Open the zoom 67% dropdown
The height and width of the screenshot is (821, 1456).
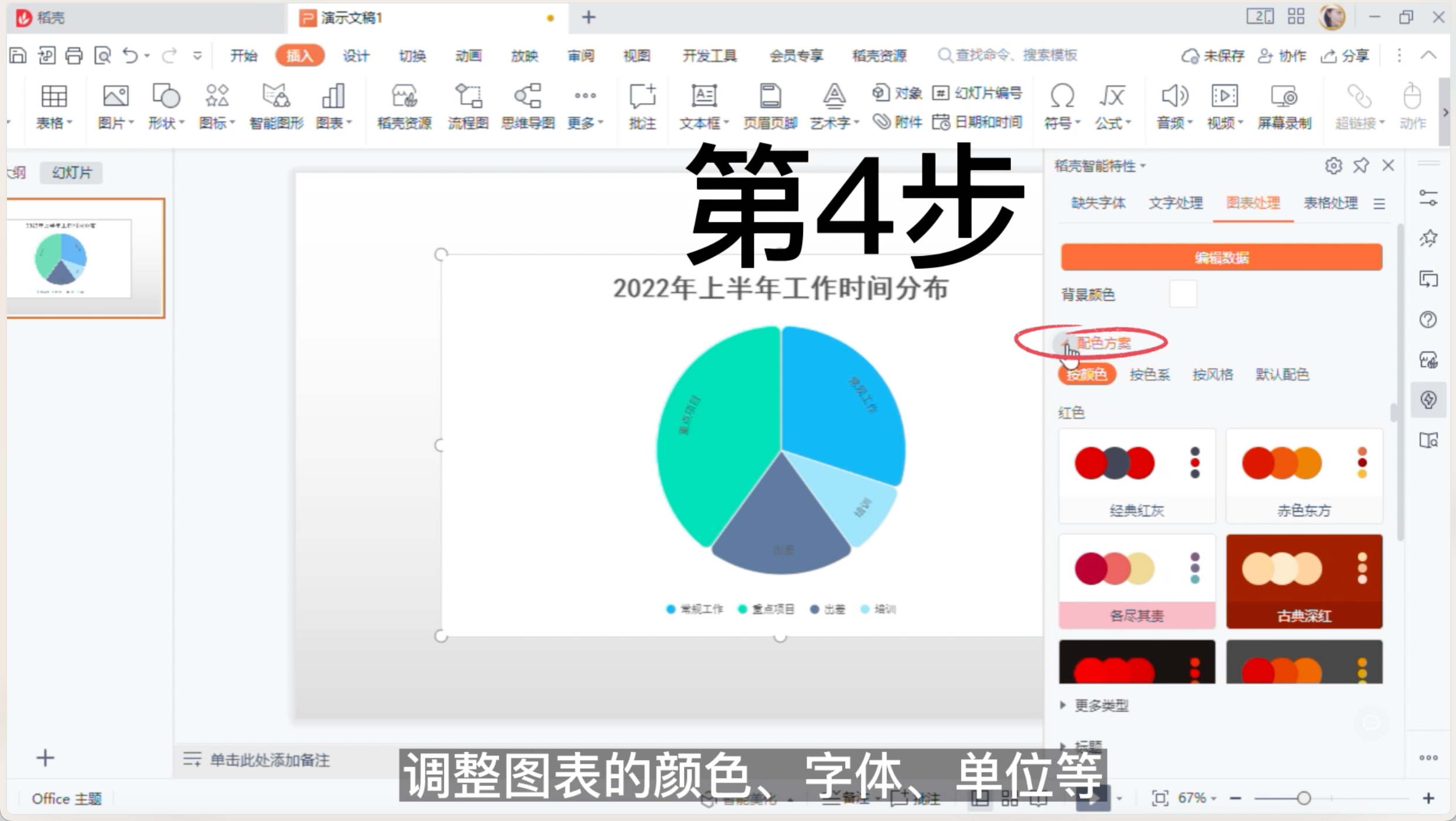tap(1213, 798)
